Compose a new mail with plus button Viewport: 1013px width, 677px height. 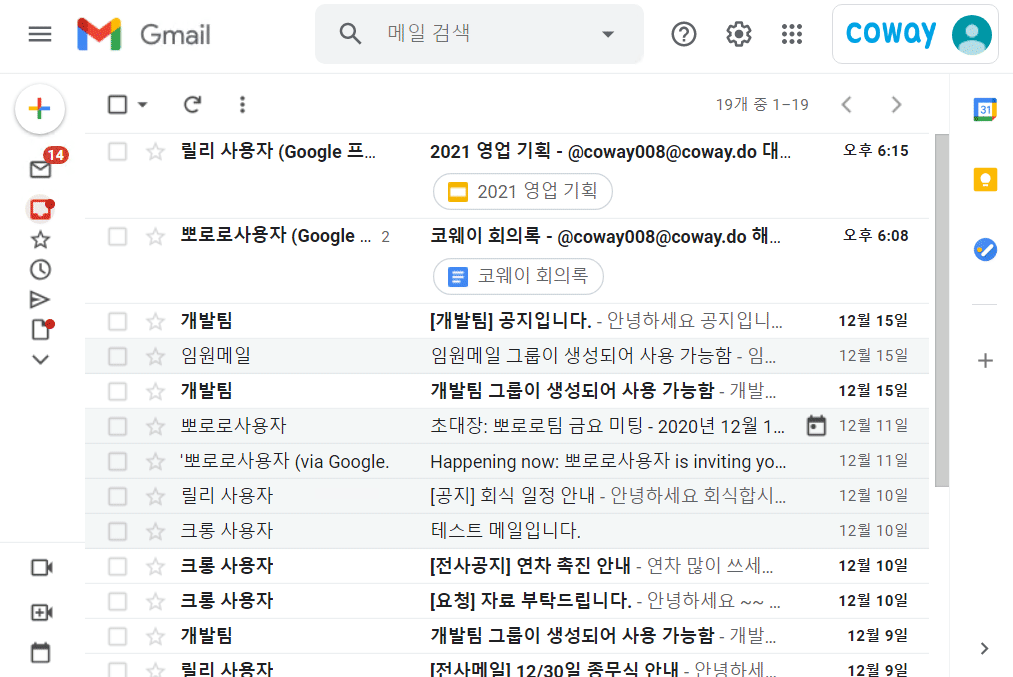[x=40, y=109]
